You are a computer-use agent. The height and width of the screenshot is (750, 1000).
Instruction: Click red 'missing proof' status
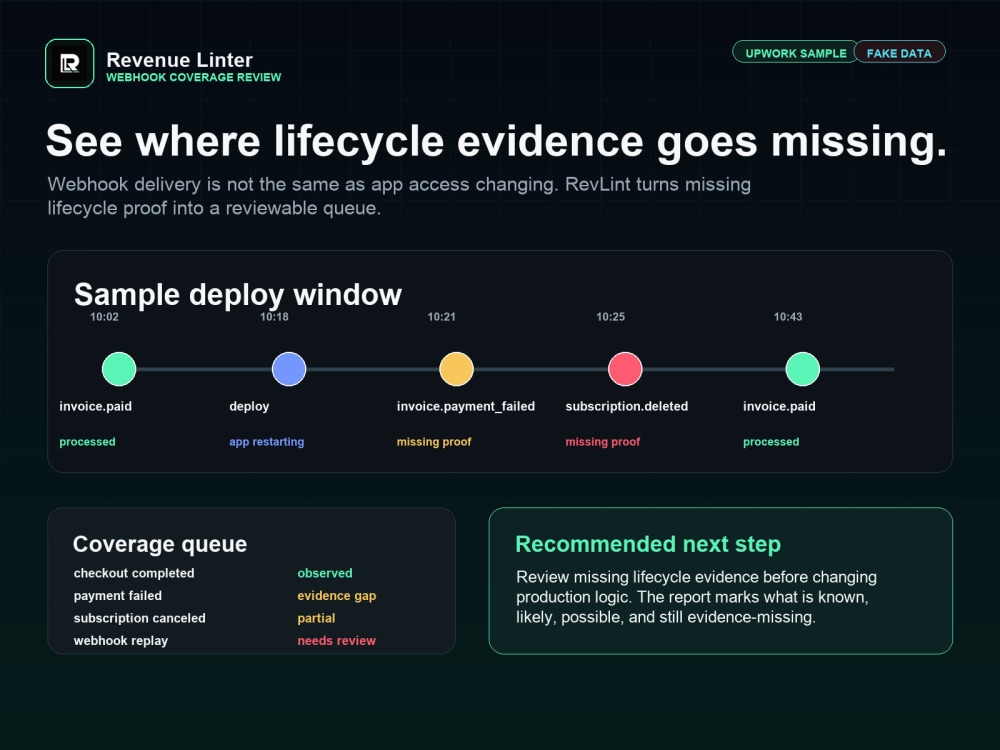(x=603, y=442)
